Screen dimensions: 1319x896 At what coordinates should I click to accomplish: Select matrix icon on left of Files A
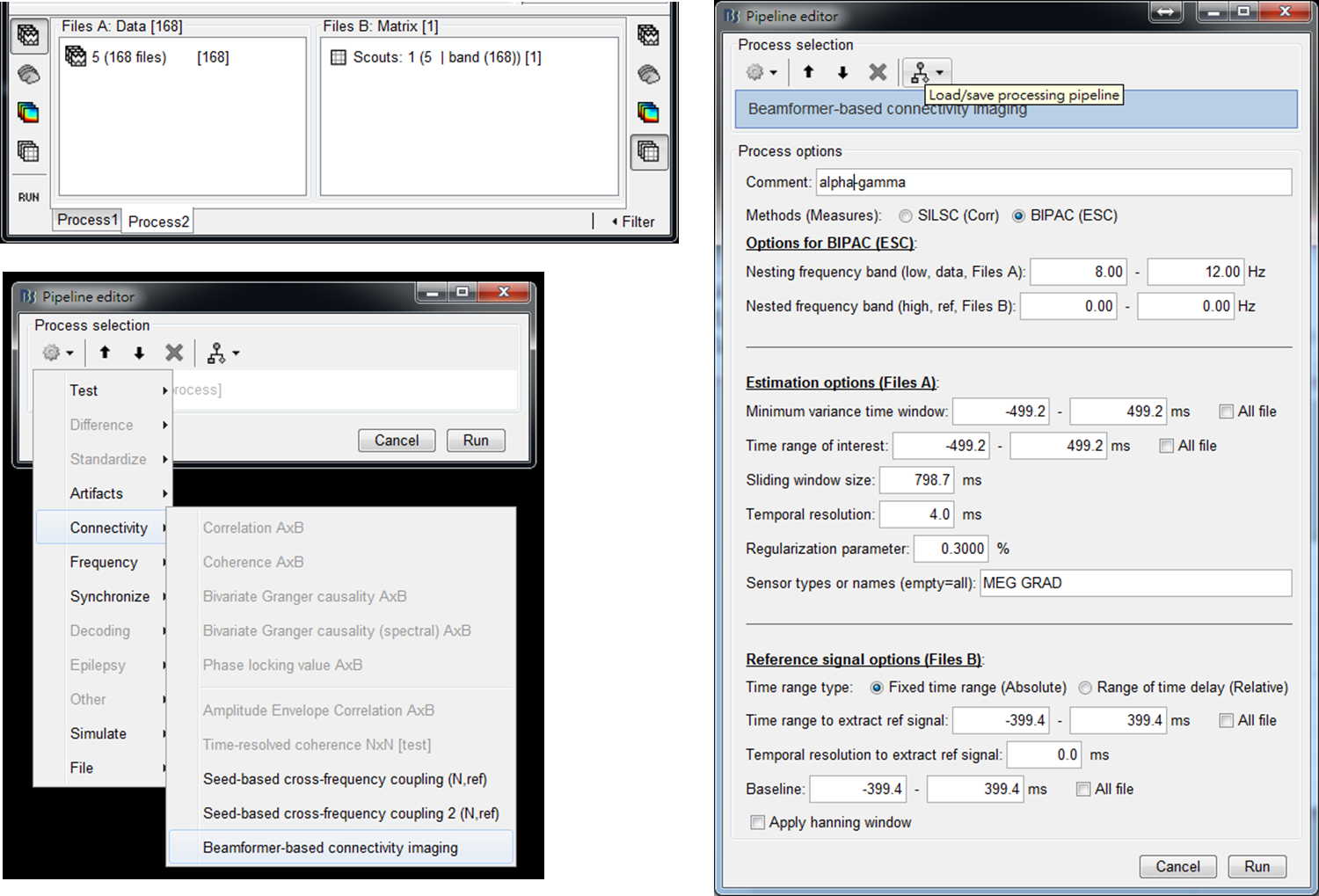pyautogui.click(x=28, y=151)
